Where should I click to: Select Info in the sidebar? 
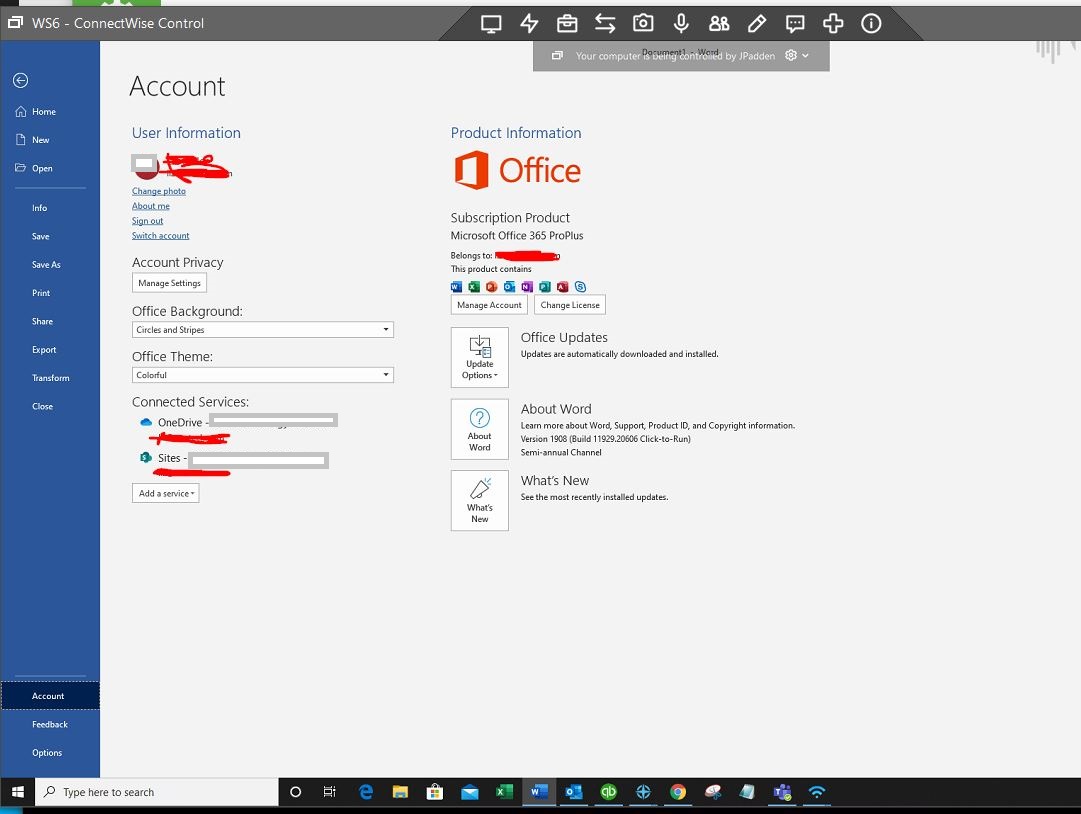point(39,208)
